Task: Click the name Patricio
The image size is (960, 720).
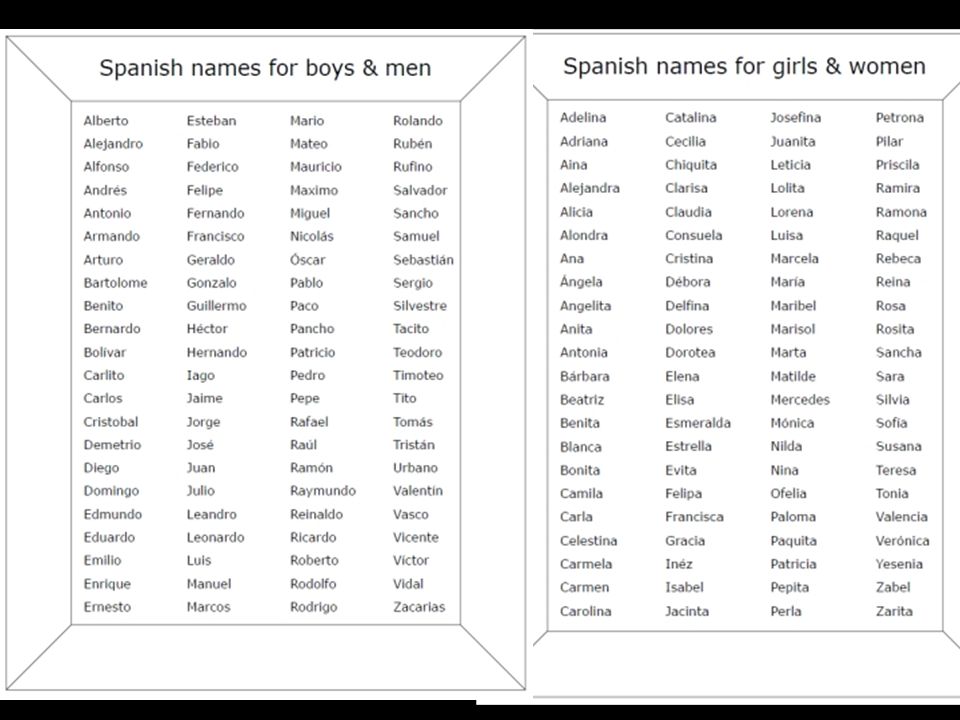Action: [x=313, y=352]
